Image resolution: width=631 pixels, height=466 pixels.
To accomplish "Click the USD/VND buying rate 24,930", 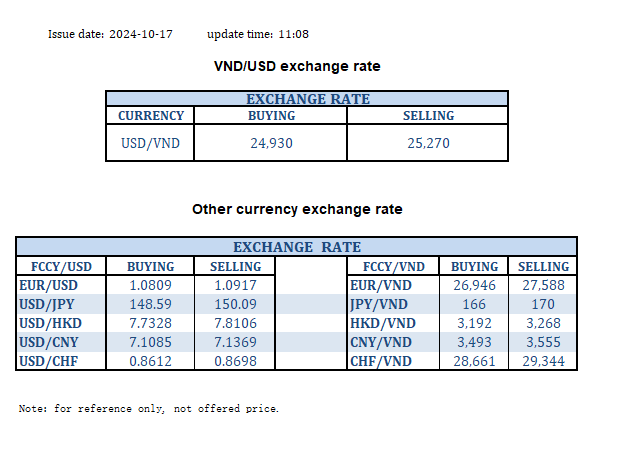I will 272,143.
